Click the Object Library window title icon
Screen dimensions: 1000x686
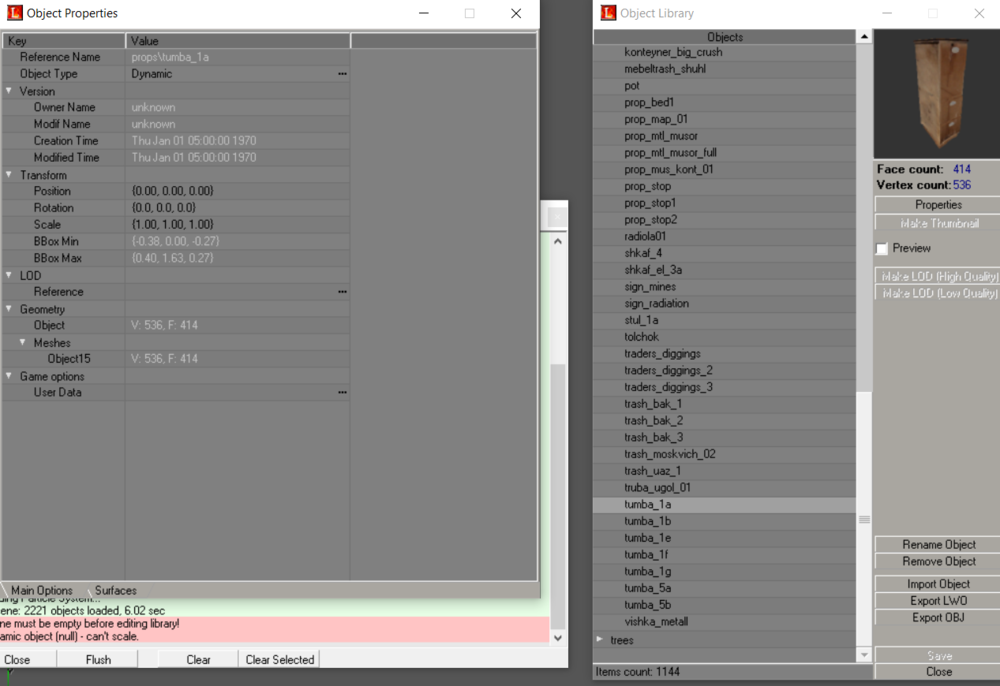(608, 14)
